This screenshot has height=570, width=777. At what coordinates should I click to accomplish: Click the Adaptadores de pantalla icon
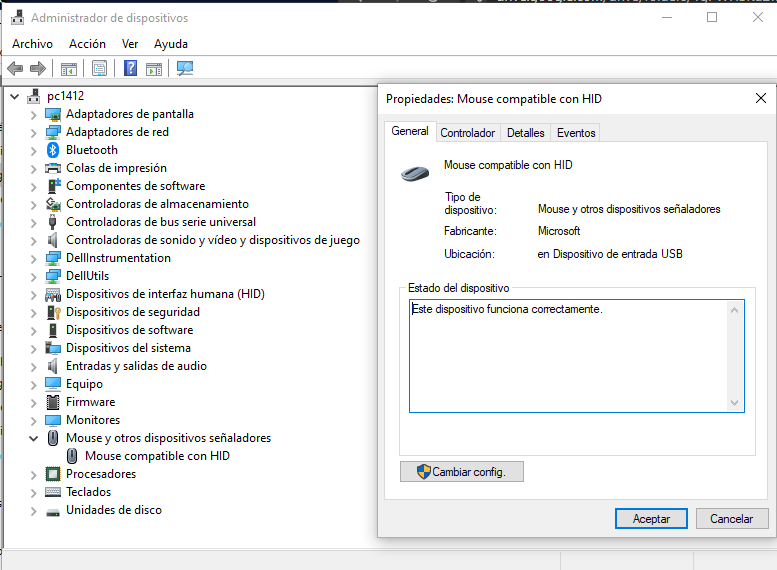(x=53, y=114)
